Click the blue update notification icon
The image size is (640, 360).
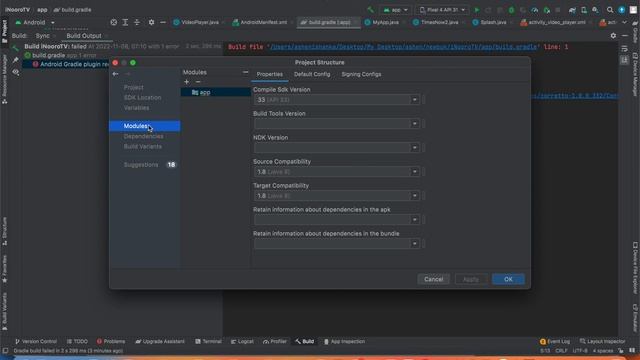(x=622, y=10)
